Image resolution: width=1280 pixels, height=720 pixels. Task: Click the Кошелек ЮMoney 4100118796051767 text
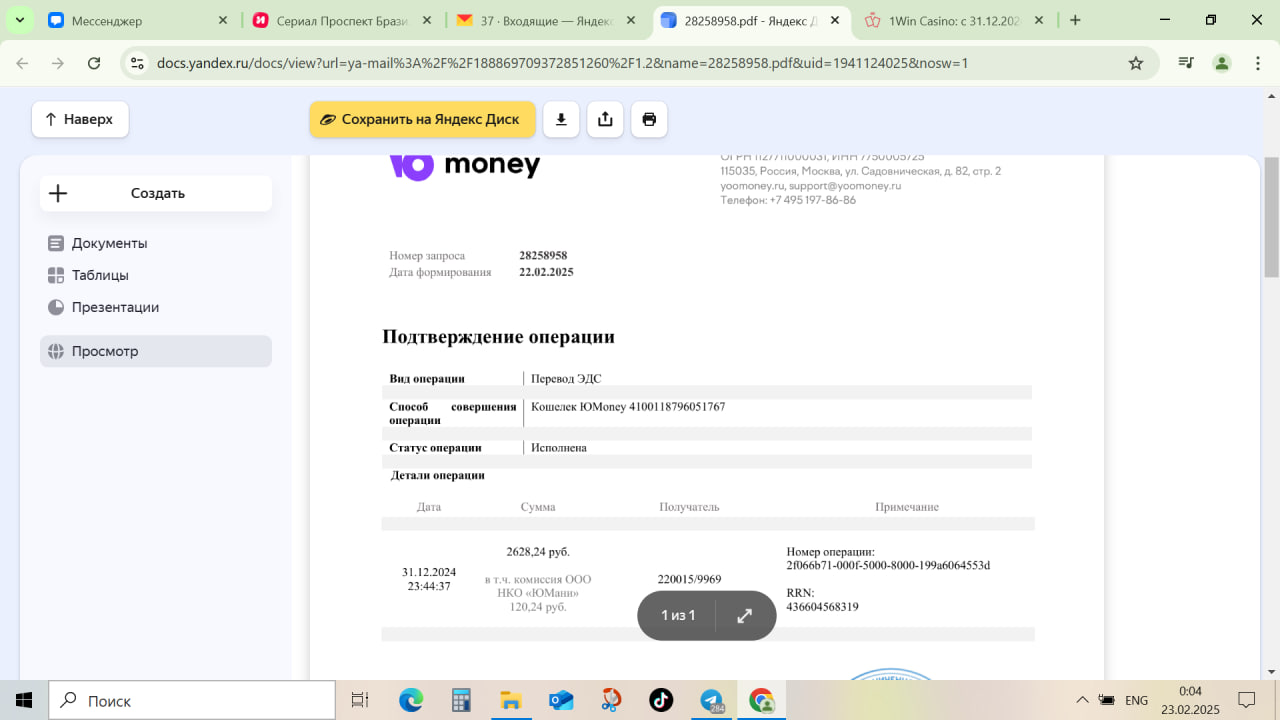[x=628, y=407]
